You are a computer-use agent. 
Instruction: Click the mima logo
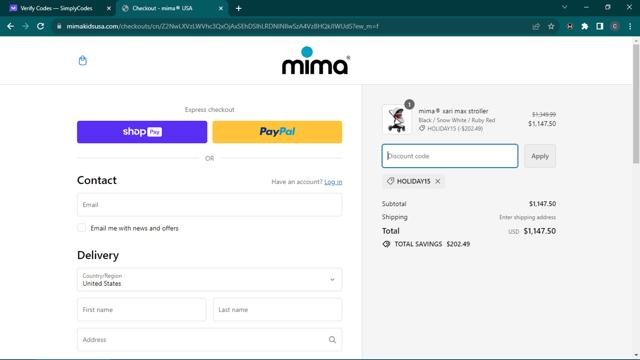[x=316, y=60]
